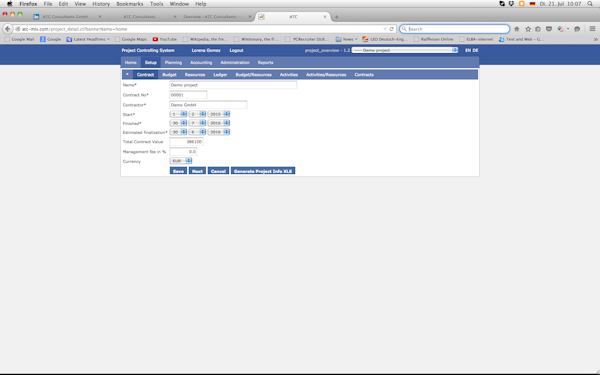Click Generate Project Info XLS button
Image resolution: width=600 pixels, height=375 pixels.
click(263, 171)
